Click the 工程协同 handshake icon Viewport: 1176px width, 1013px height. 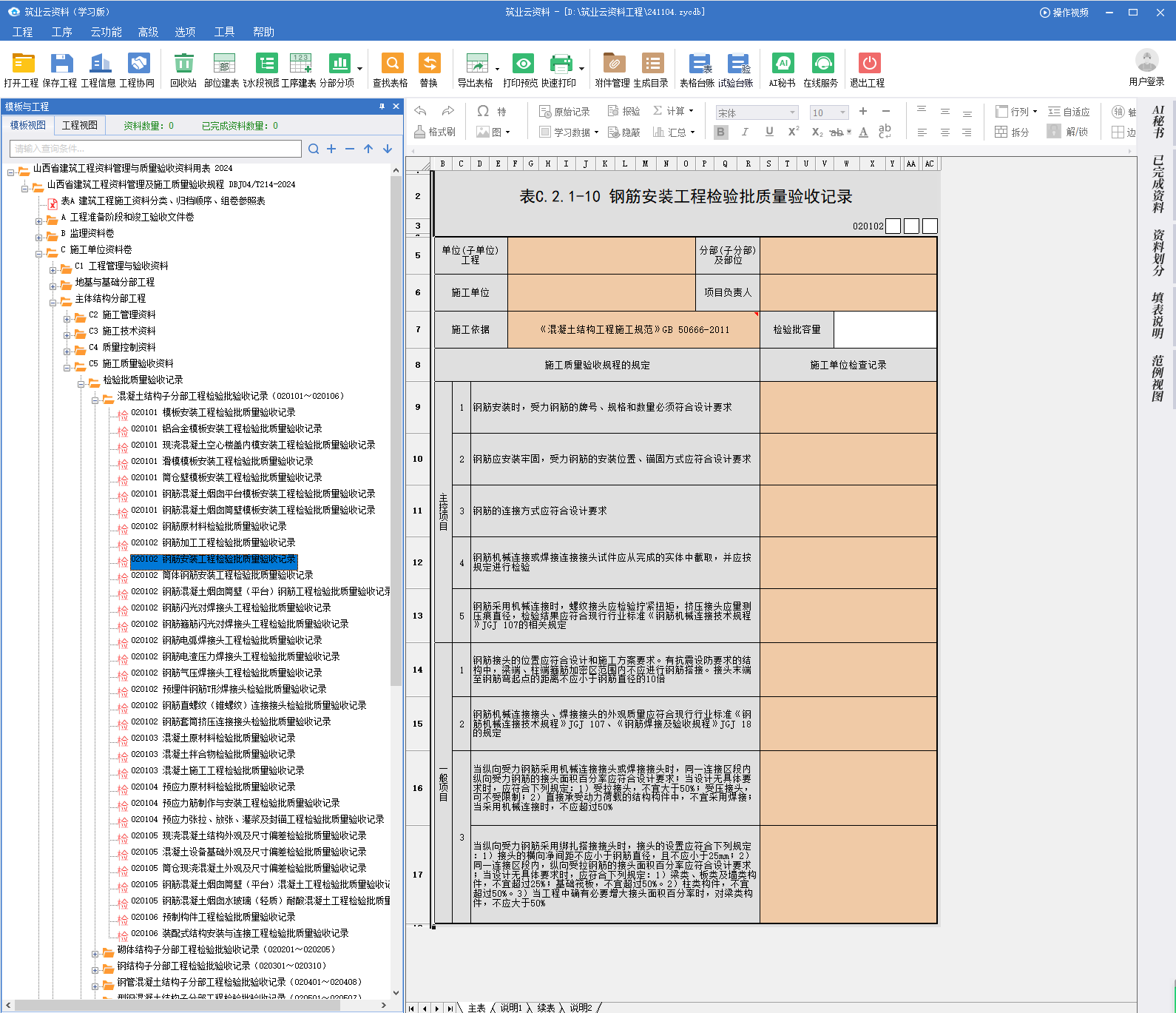pos(138,69)
